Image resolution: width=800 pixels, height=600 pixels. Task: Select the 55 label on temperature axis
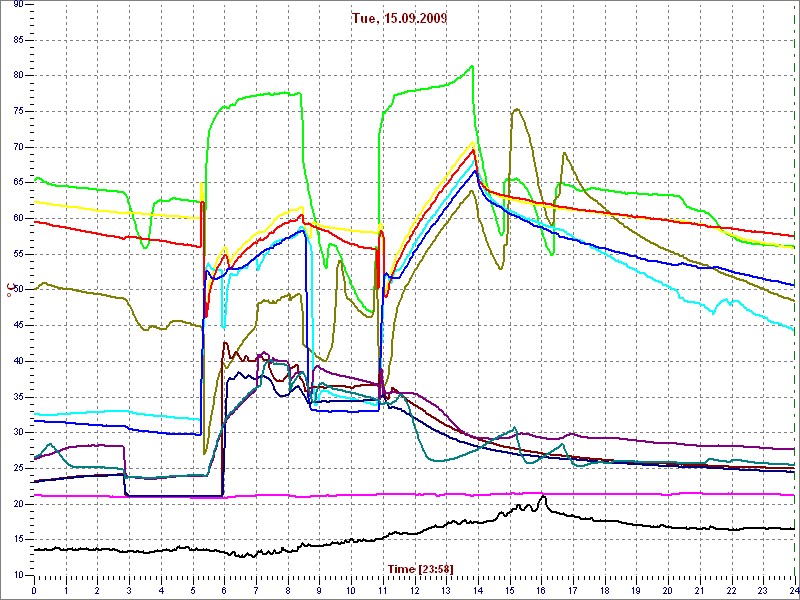tap(17, 254)
